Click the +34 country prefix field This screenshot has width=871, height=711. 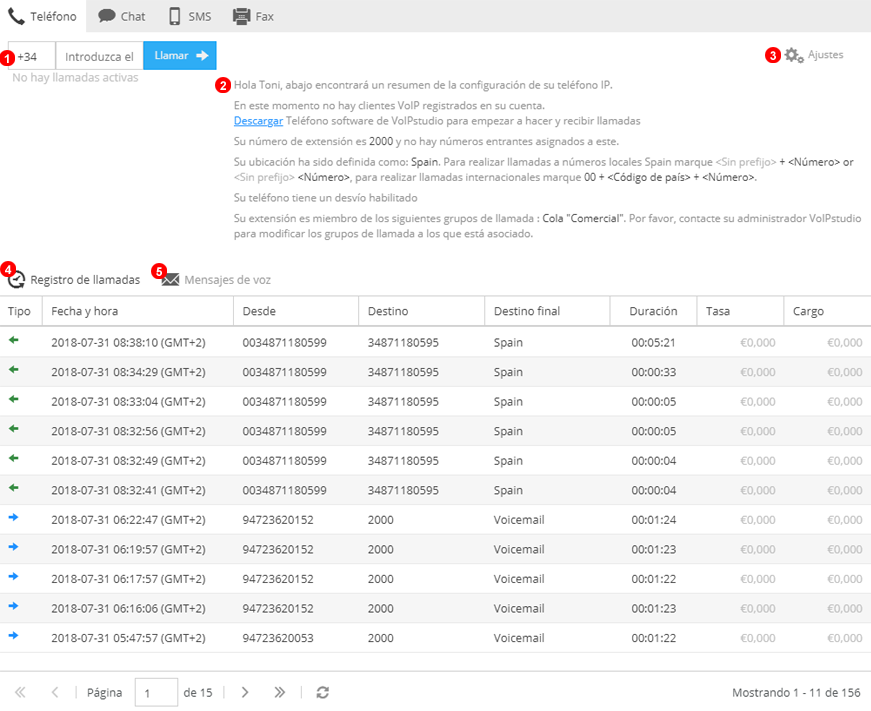(x=32, y=56)
